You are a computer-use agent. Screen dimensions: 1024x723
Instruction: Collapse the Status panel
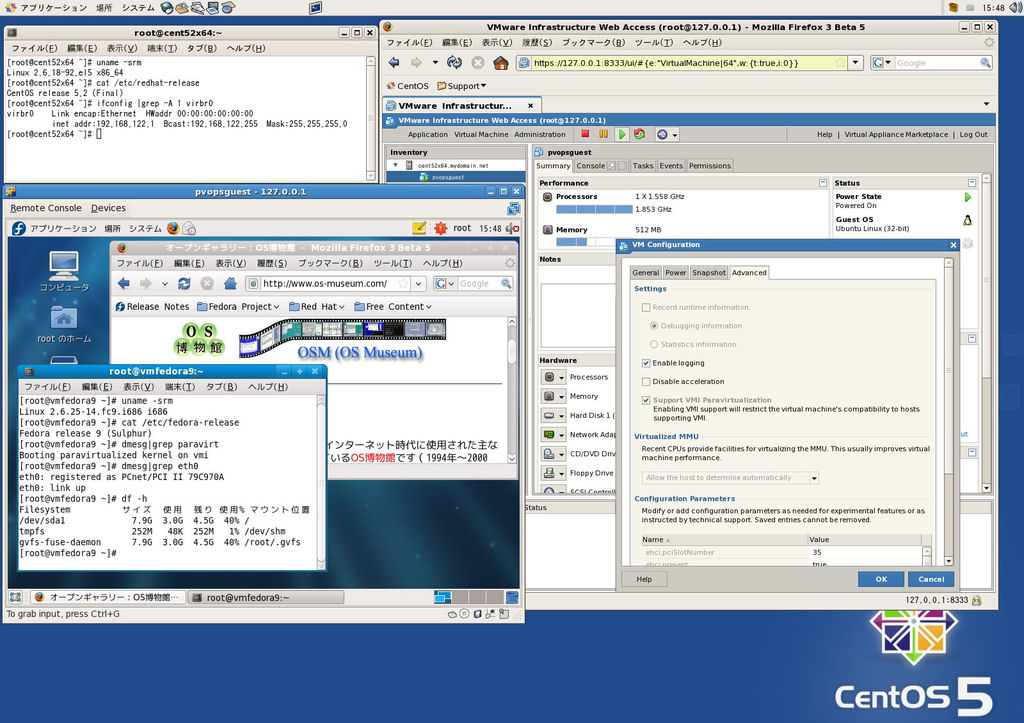click(x=972, y=183)
